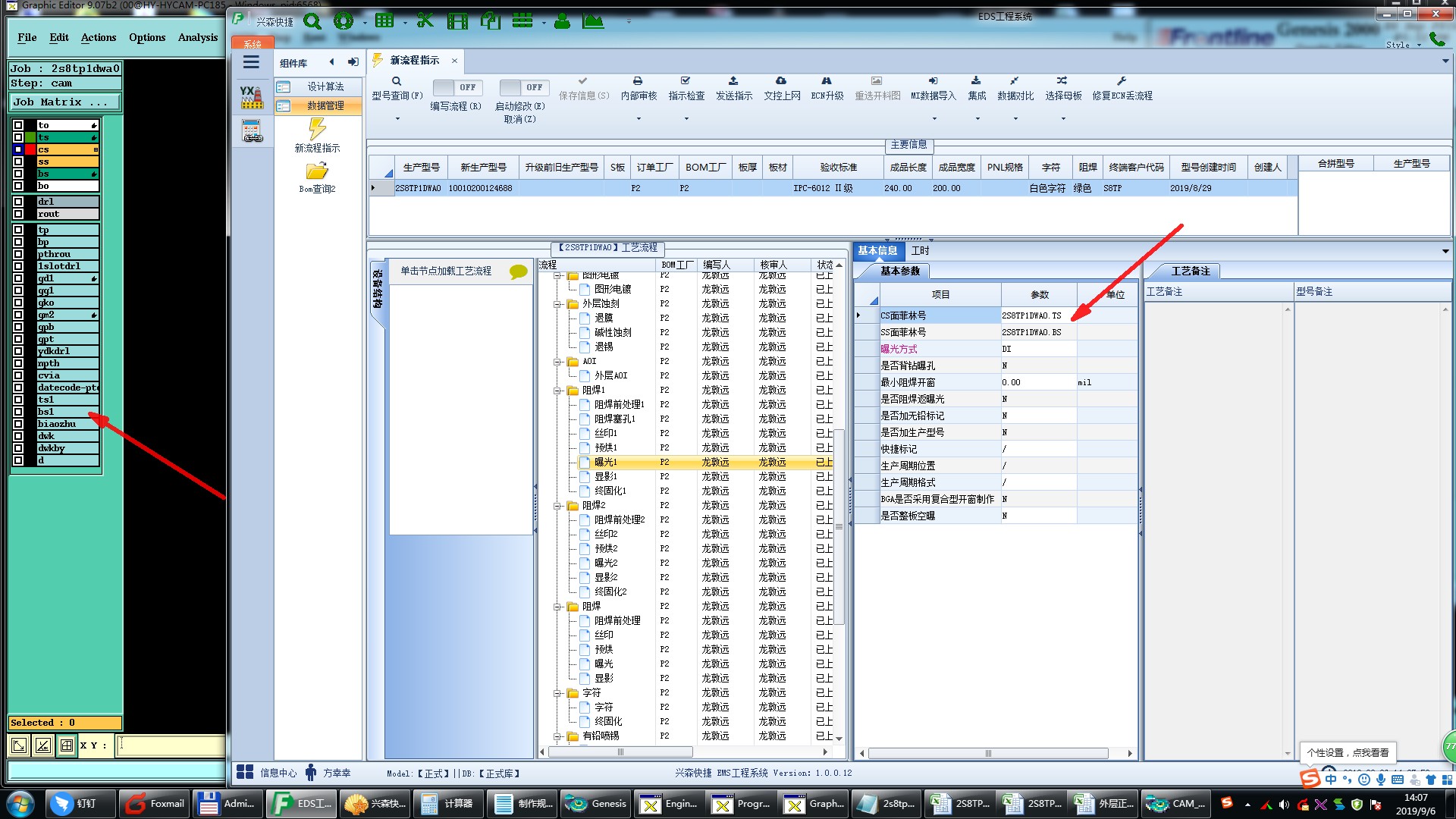This screenshot has height=819, width=1456.
Task: Toggle the 启动修改 OFF switch
Action: click(524, 88)
